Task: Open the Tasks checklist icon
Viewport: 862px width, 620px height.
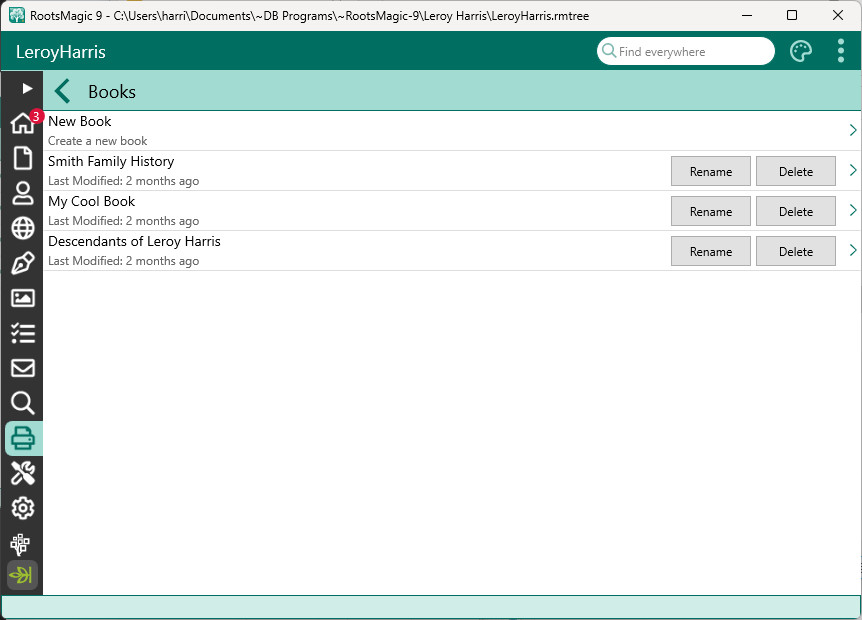Action: tap(22, 333)
